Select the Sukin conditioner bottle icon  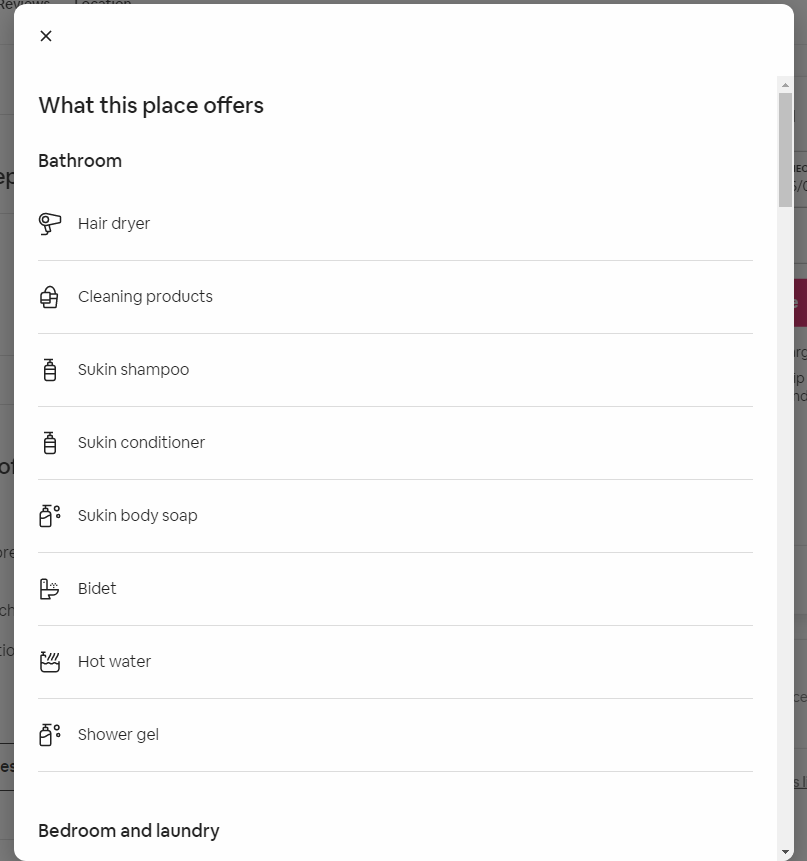(50, 443)
